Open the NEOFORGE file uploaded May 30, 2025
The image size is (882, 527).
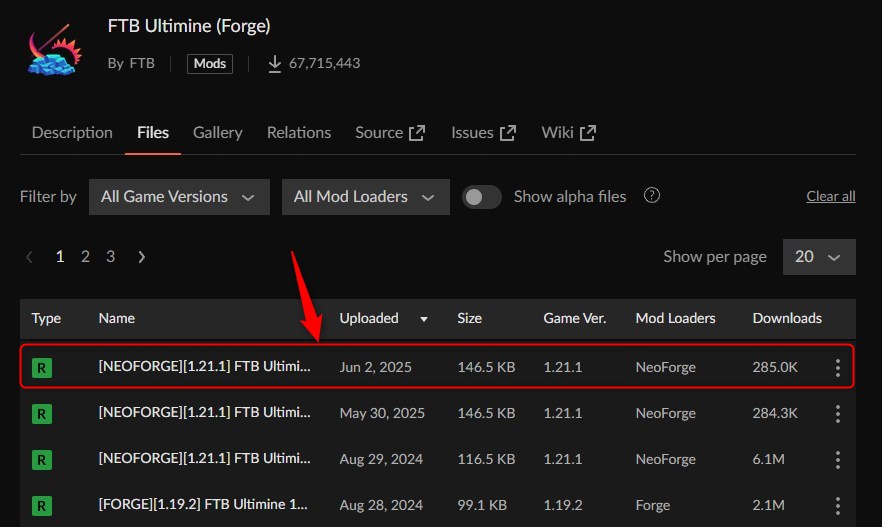pos(204,413)
